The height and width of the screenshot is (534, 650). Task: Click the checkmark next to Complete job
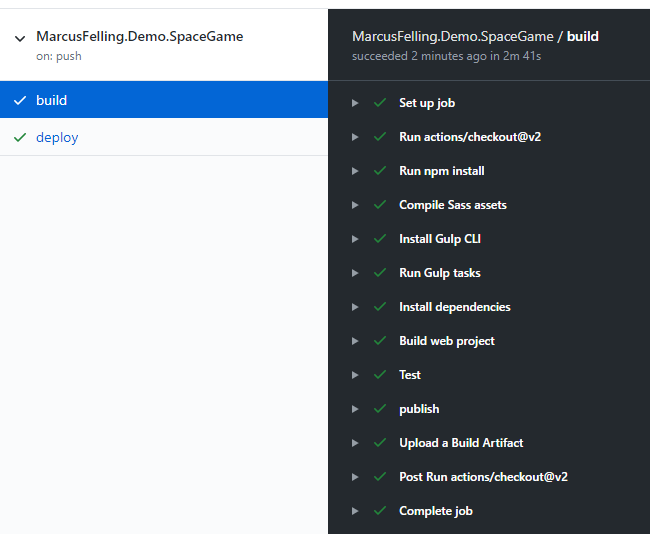point(380,511)
